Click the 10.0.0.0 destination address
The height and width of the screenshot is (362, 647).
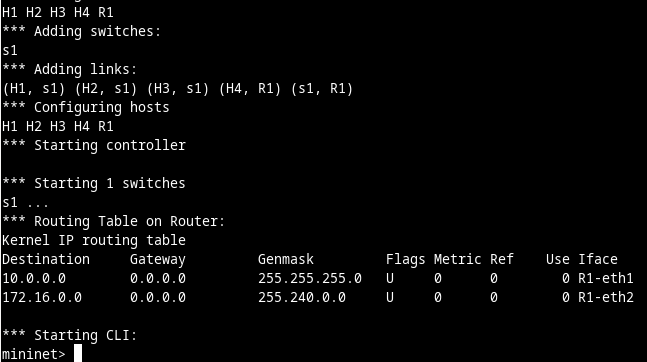34,279
